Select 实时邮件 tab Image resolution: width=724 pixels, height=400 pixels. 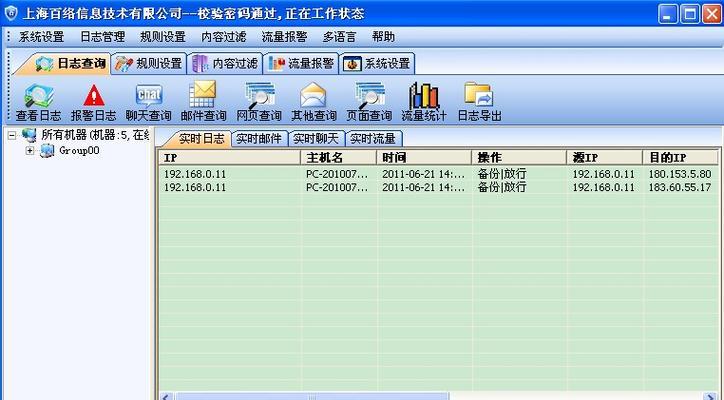[x=259, y=138]
